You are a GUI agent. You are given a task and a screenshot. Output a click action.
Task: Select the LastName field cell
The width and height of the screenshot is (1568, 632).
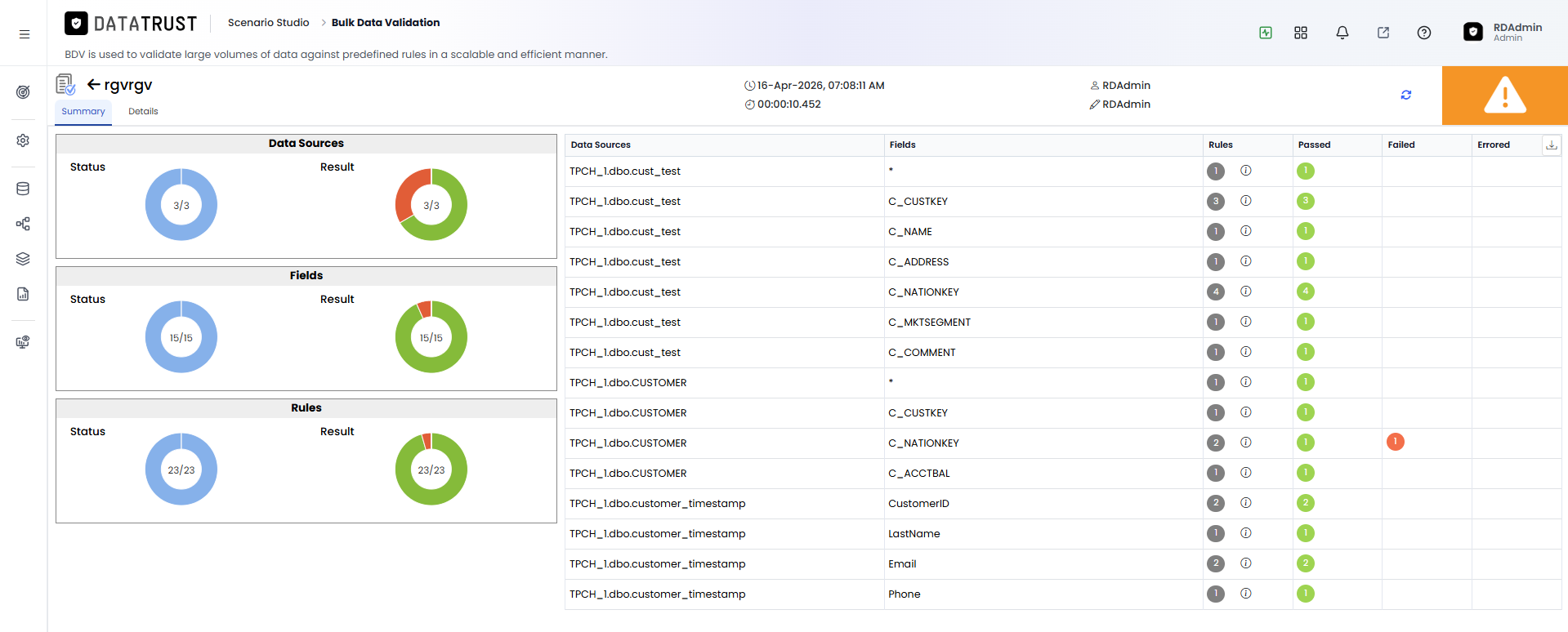[x=1043, y=534]
